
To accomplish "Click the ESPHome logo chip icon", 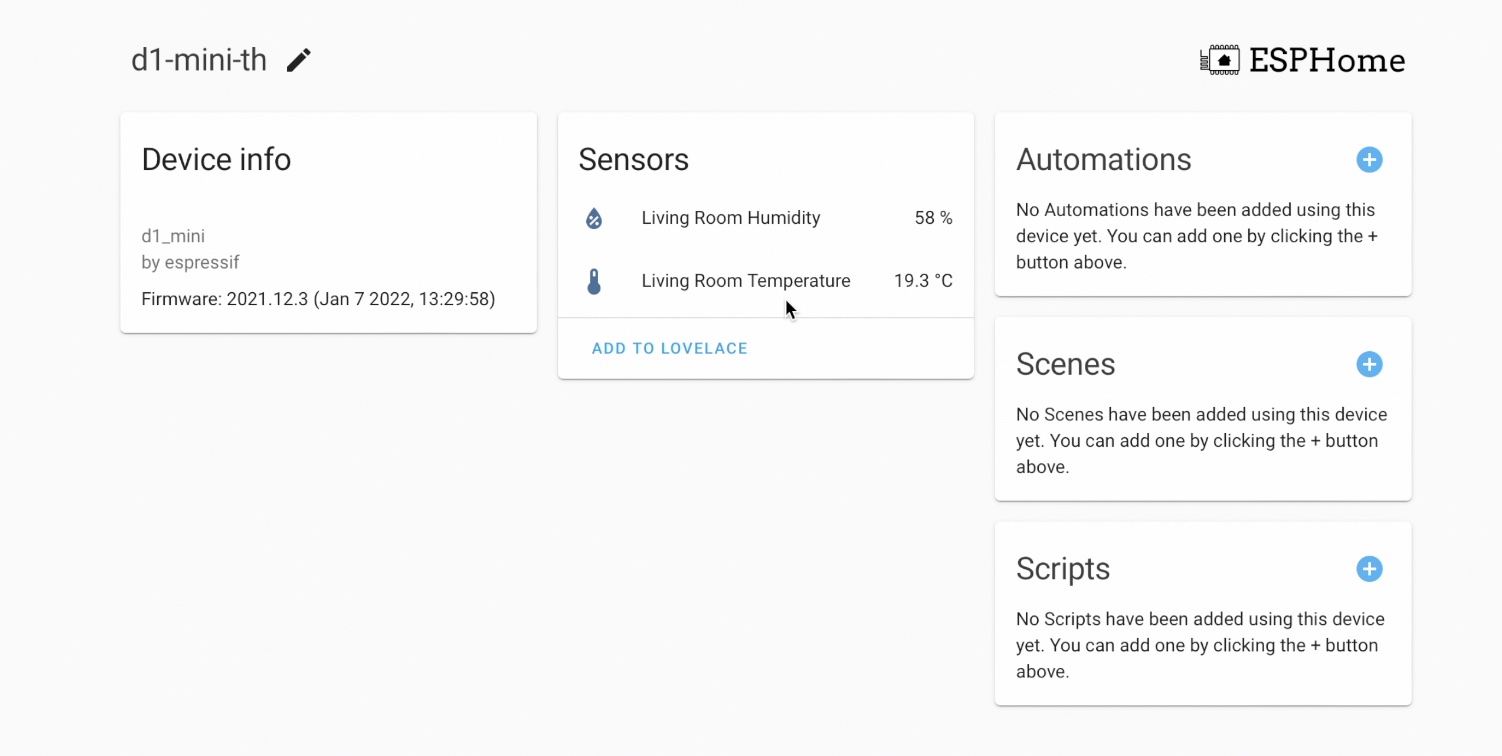I will [1220, 60].
